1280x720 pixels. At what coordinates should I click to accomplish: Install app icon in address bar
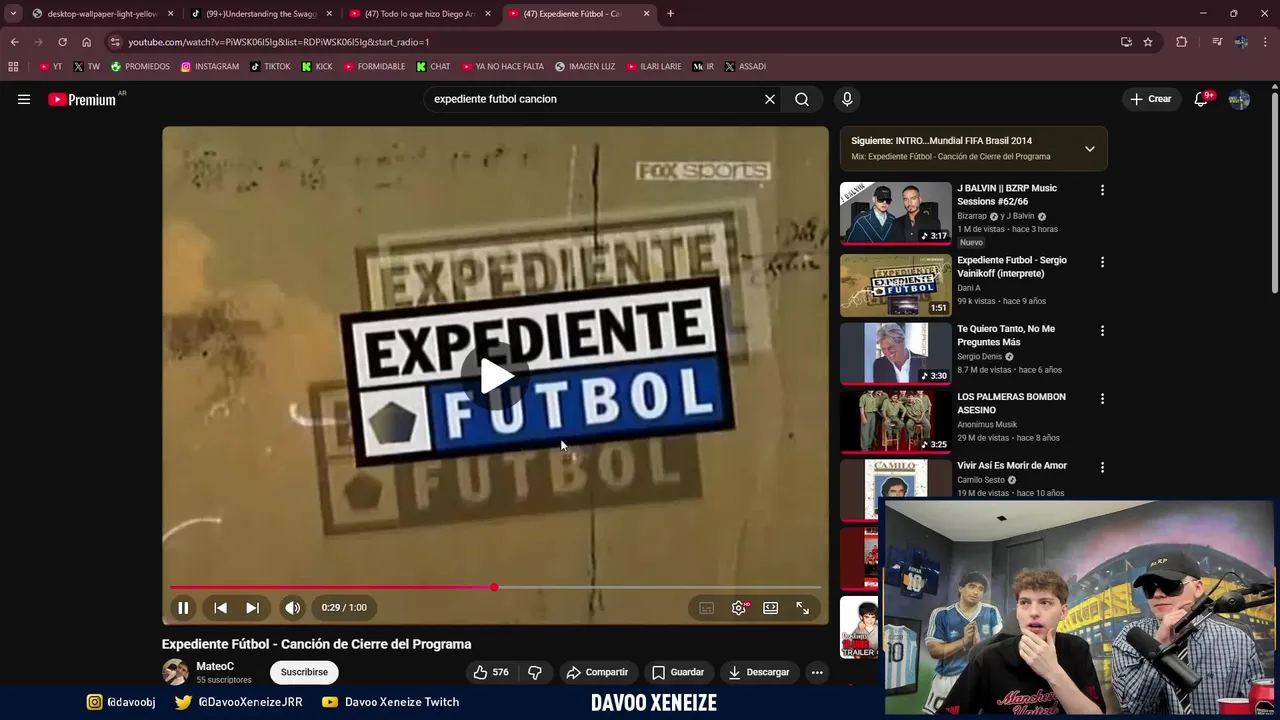point(1126,42)
